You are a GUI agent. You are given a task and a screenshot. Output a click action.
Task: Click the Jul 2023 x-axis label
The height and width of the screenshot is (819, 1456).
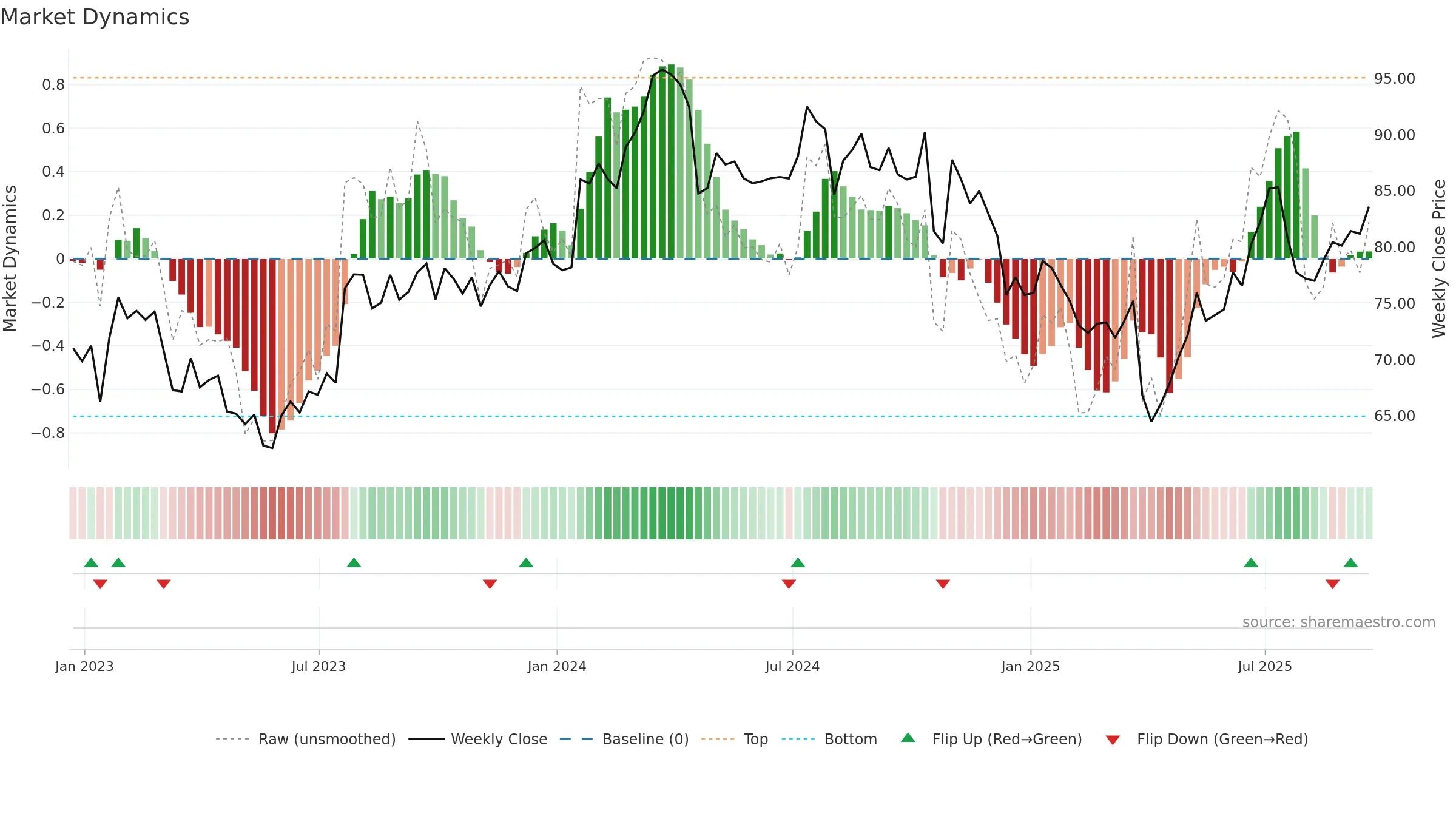tap(318, 666)
